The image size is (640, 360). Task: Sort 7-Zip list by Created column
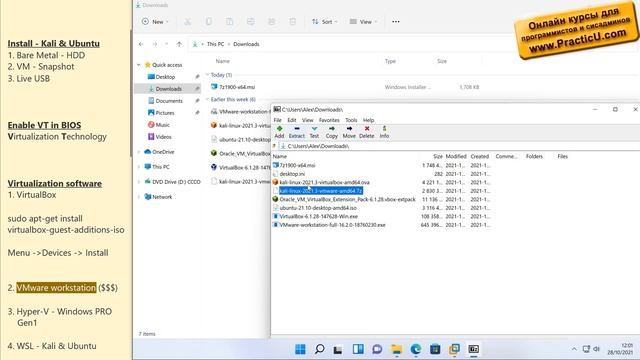(480, 156)
